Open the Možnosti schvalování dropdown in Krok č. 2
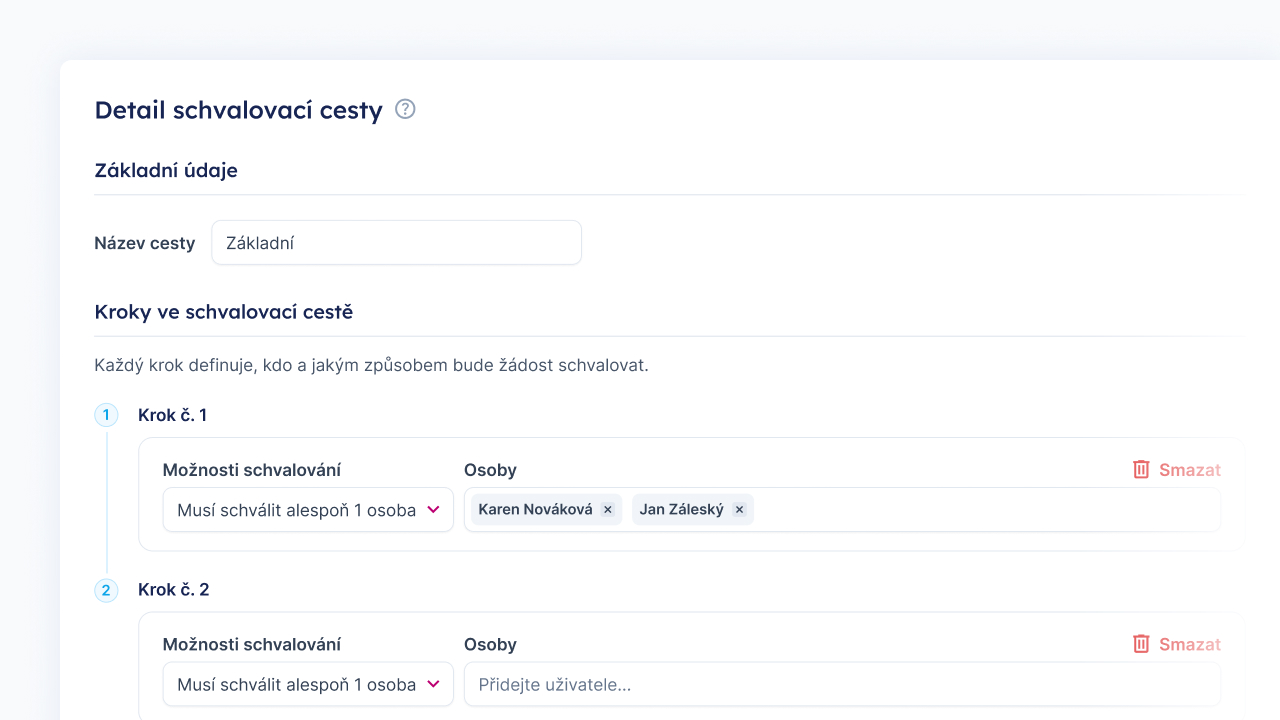 tap(307, 684)
